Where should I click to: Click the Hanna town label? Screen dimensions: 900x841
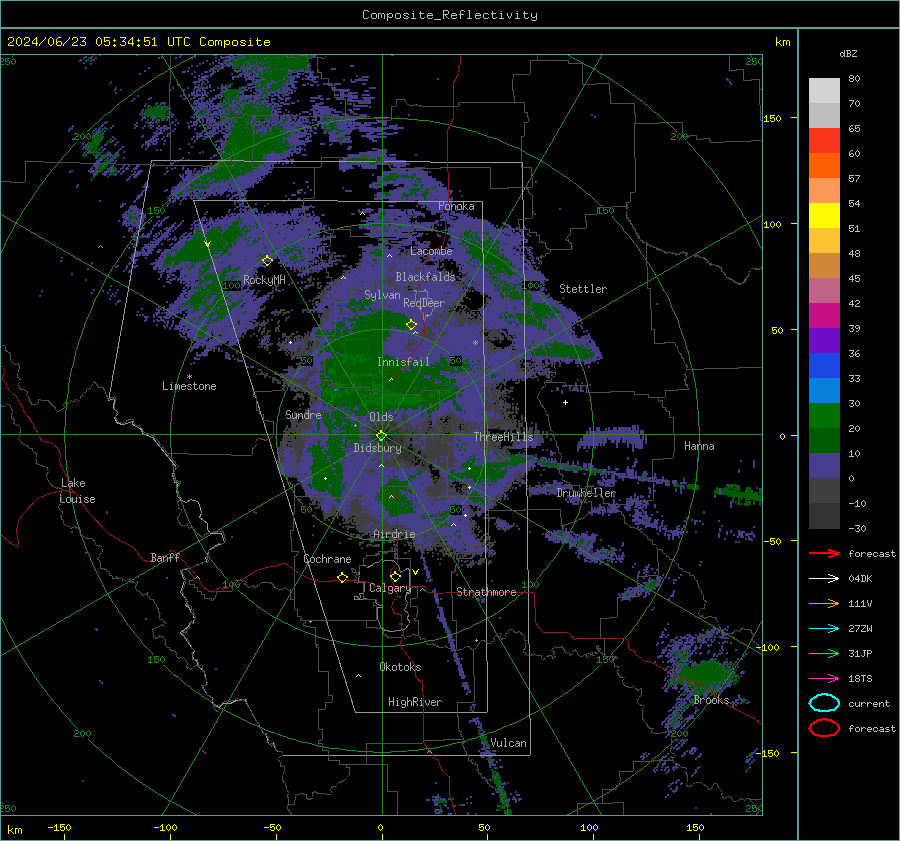pyautogui.click(x=699, y=446)
